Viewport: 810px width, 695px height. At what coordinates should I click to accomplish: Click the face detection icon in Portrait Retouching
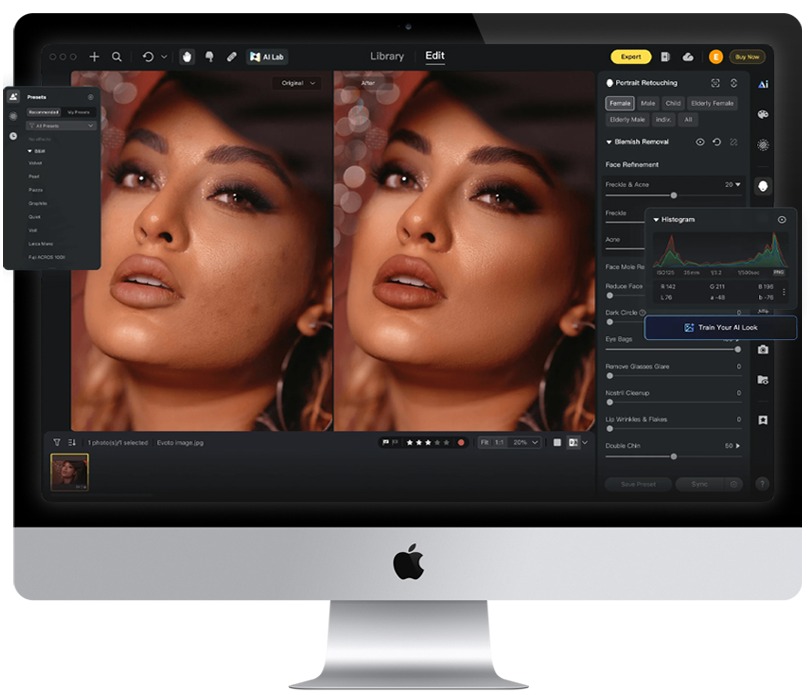coord(715,83)
